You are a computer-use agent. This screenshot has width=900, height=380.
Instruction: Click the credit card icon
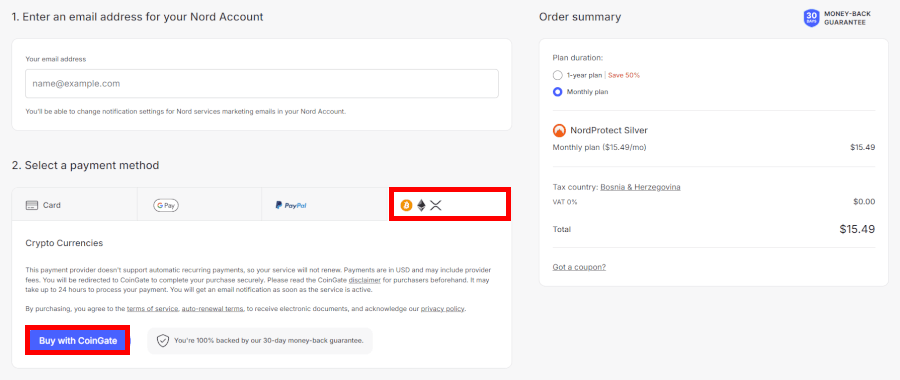tap(32, 205)
